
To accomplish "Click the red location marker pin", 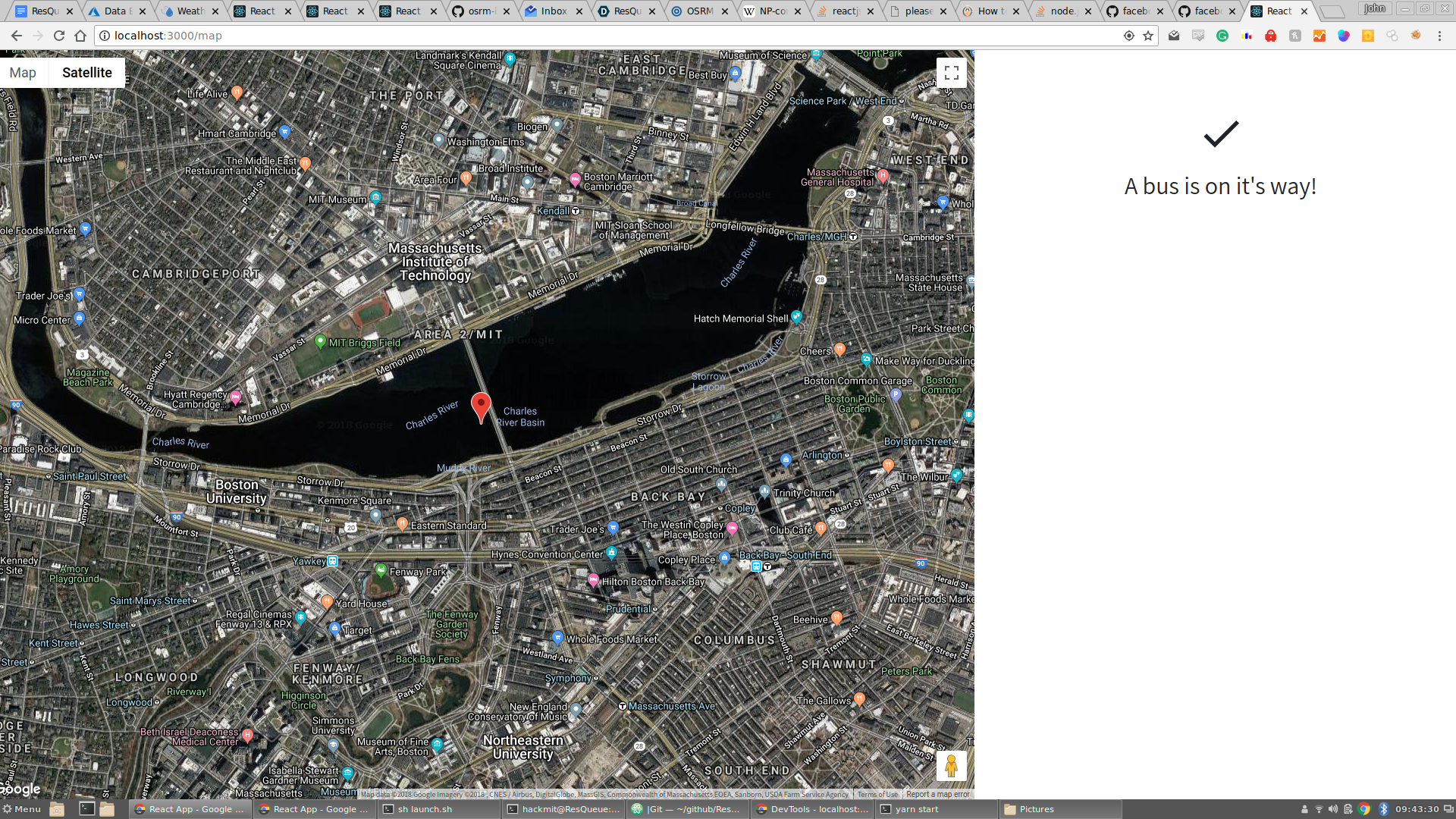I will (481, 406).
